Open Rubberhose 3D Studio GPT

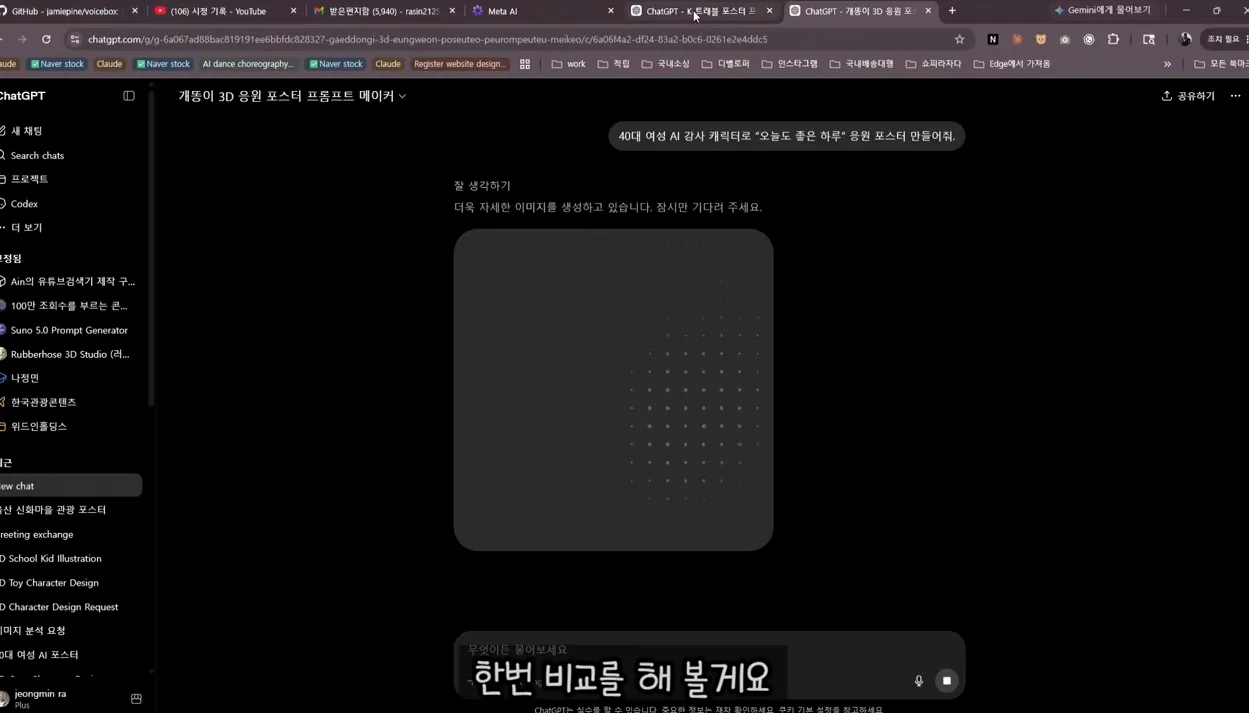pyautogui.click(x=66, y=354)
